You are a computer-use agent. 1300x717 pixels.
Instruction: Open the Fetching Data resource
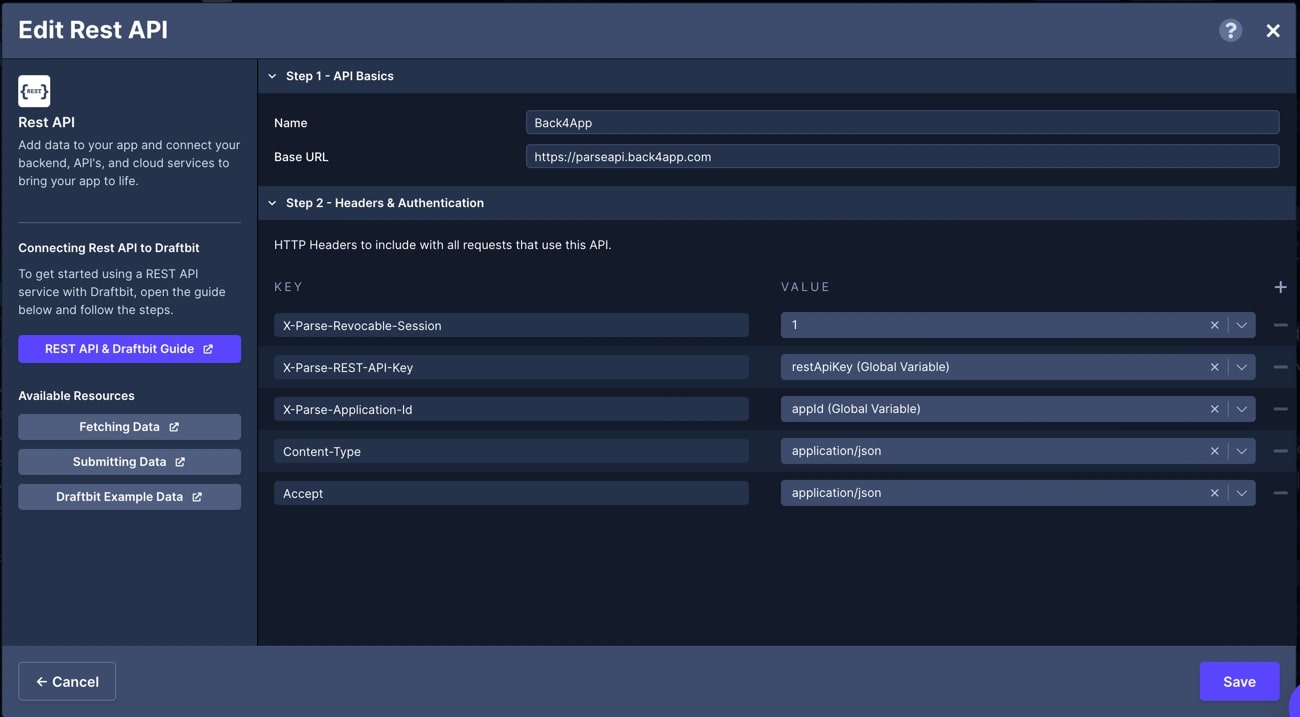pyautogui.click(x=129, y=427)
